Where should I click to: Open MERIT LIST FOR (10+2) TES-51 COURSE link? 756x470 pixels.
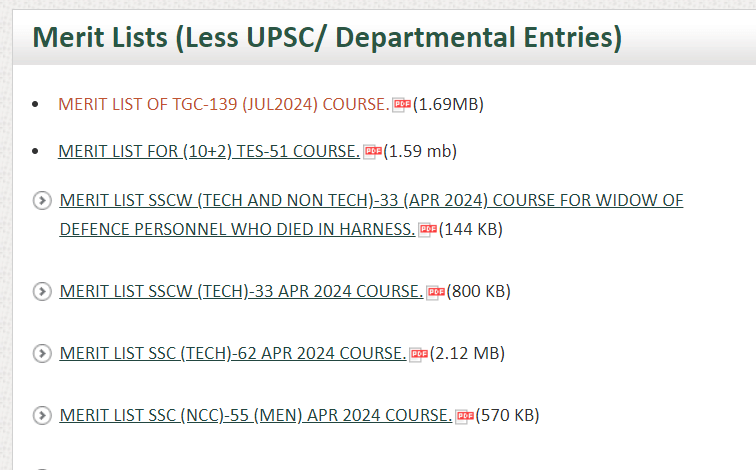(209, 151)
